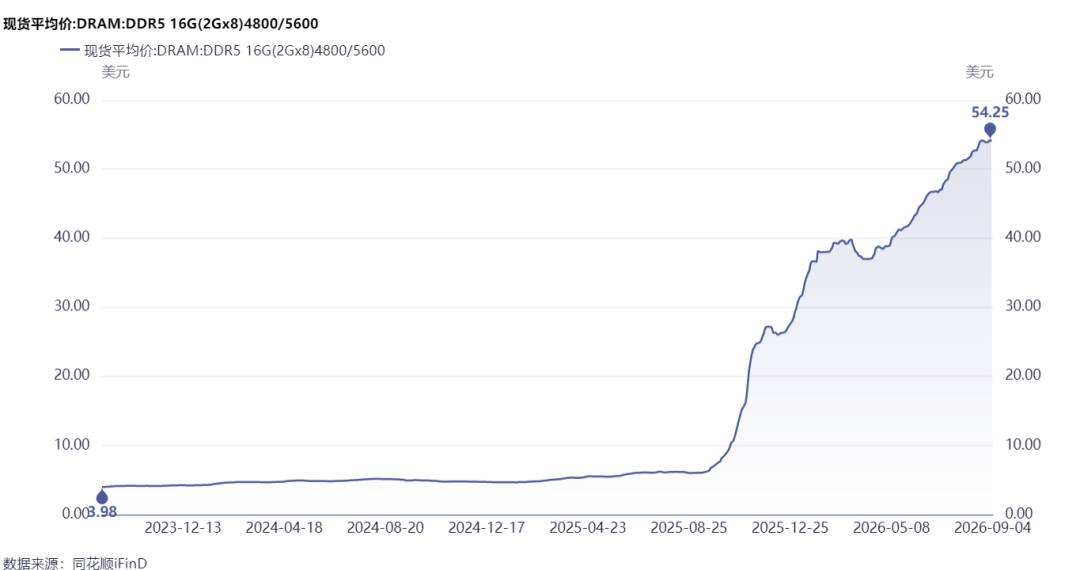
Task: Click the right axis unit label 美元
Action: pos(979,72)
